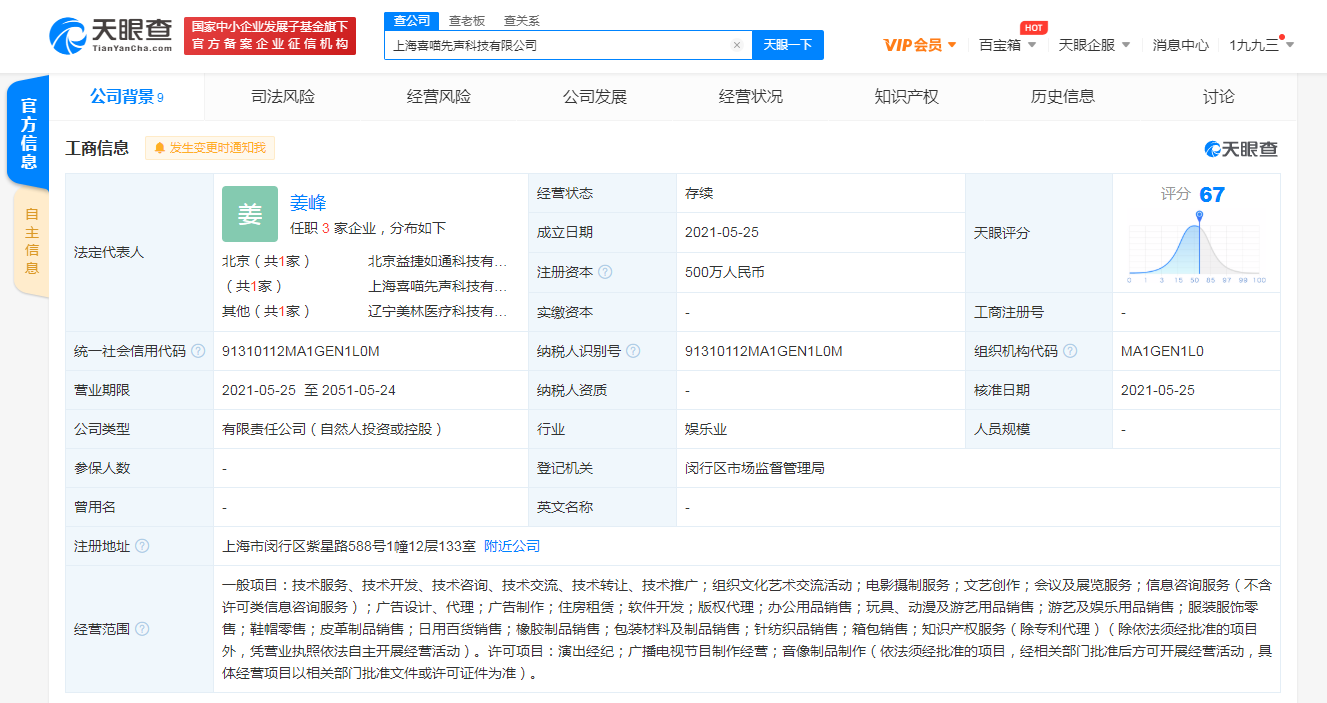
Task: Open the 百宝箱 dropdown menu
Action: tap(1007, 45)
